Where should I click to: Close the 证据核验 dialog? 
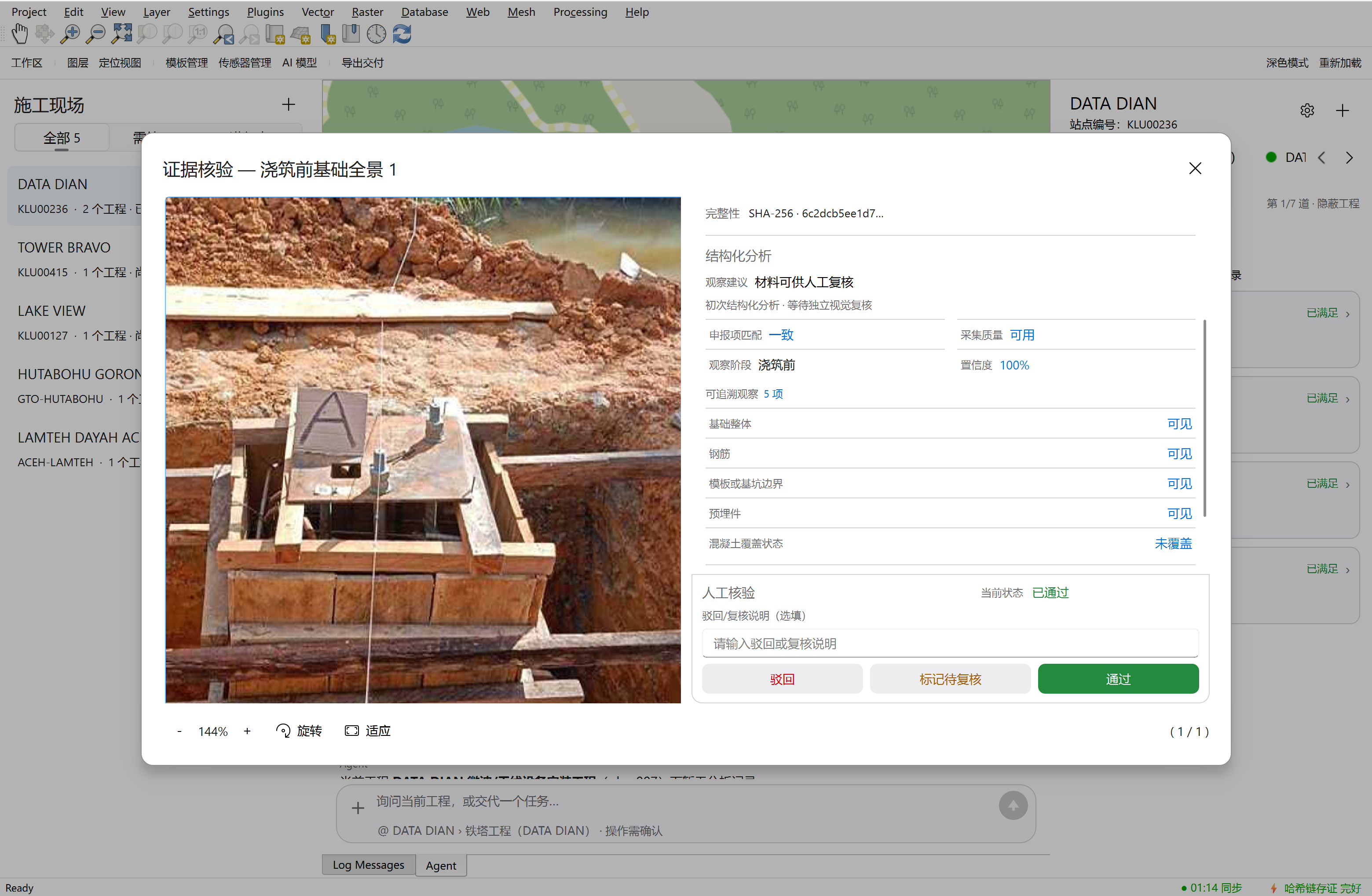click(1195, 168)
